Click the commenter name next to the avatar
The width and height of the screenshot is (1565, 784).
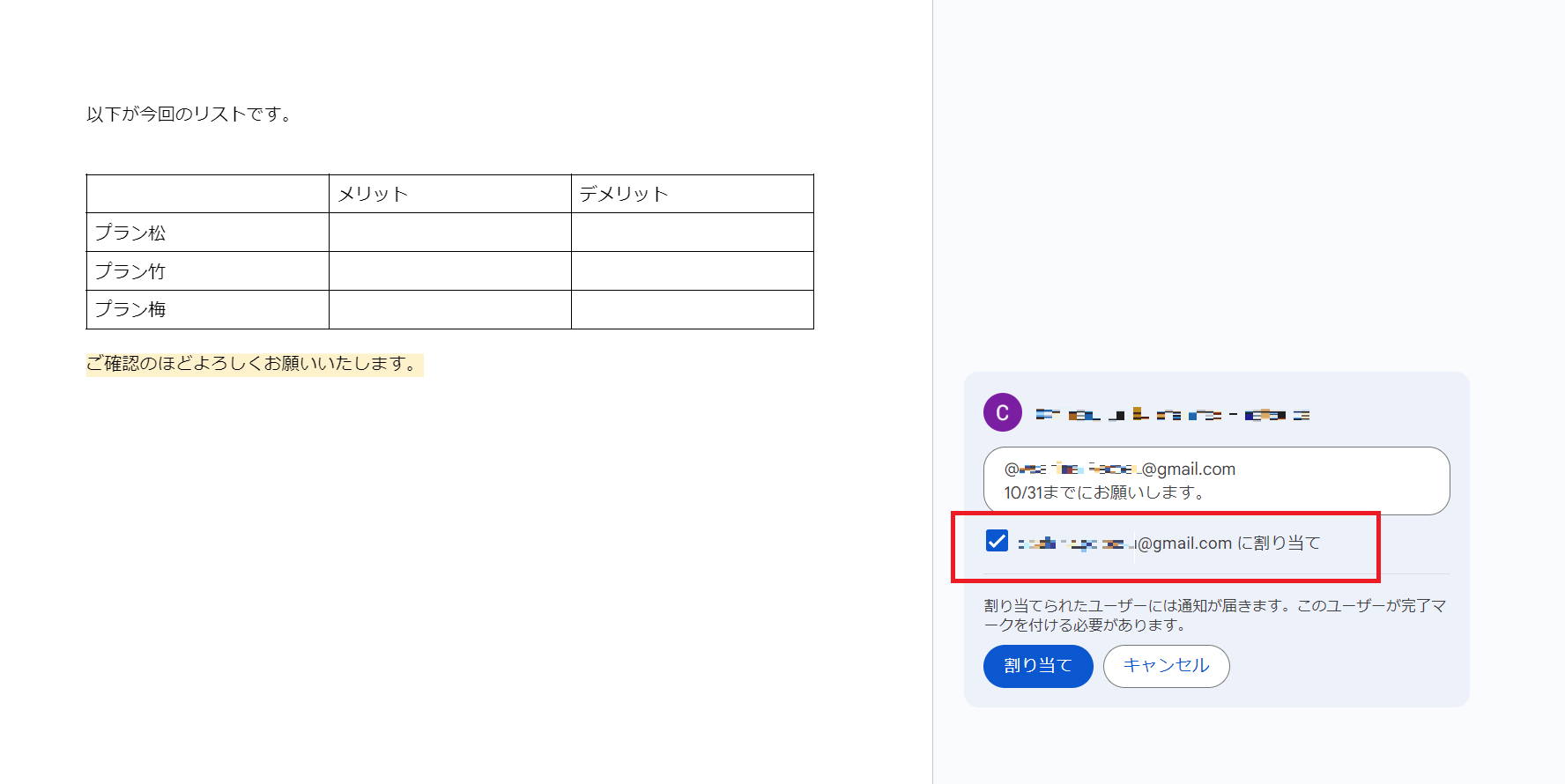pyautogui.click(x=1172, y=414)
